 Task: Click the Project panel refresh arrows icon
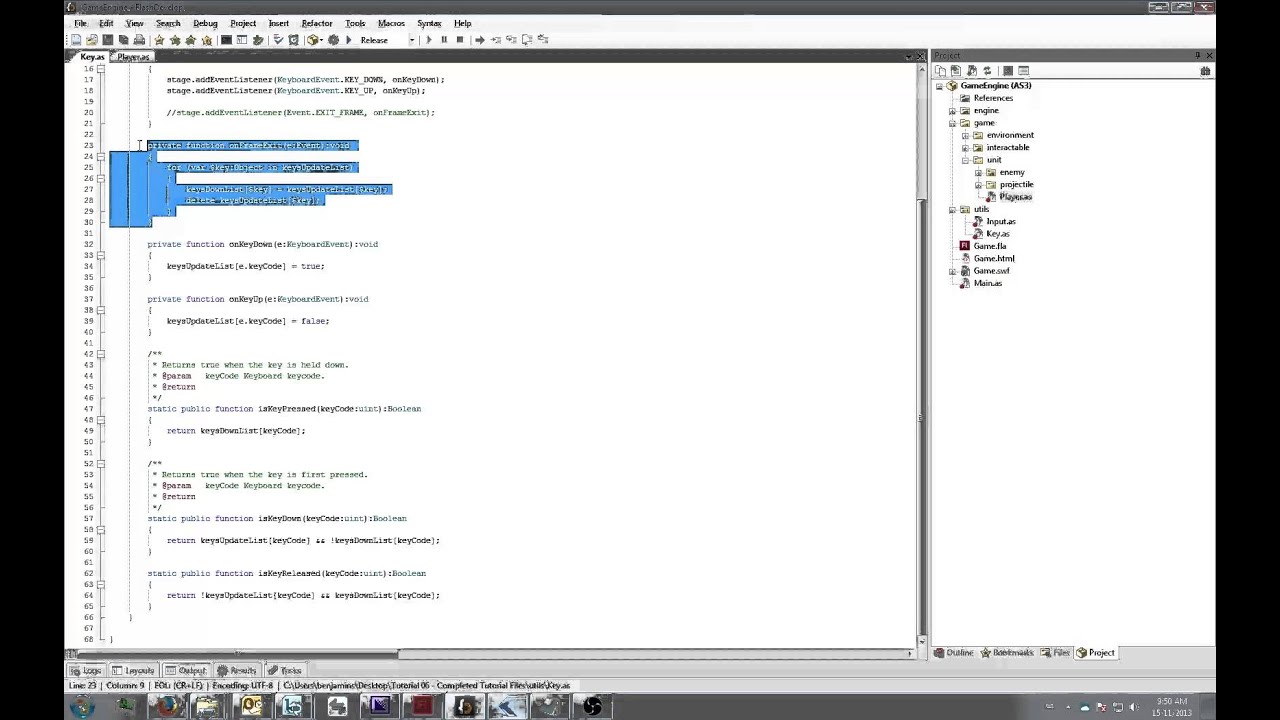pos(987,71)
